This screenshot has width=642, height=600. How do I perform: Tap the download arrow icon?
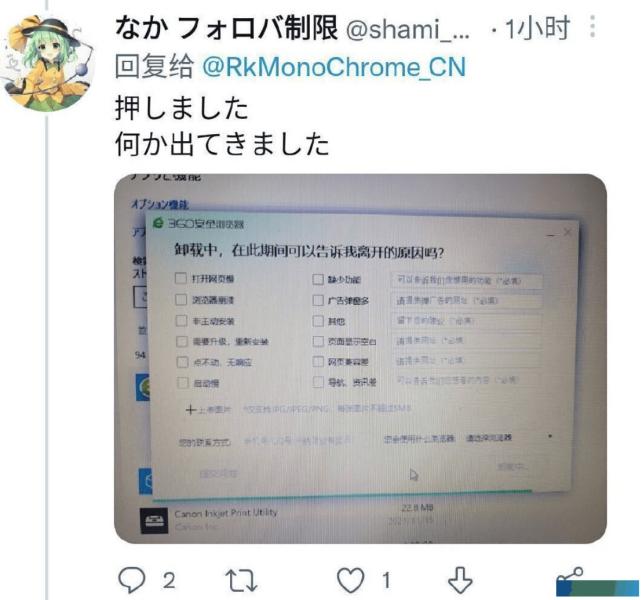coord(460,580)
